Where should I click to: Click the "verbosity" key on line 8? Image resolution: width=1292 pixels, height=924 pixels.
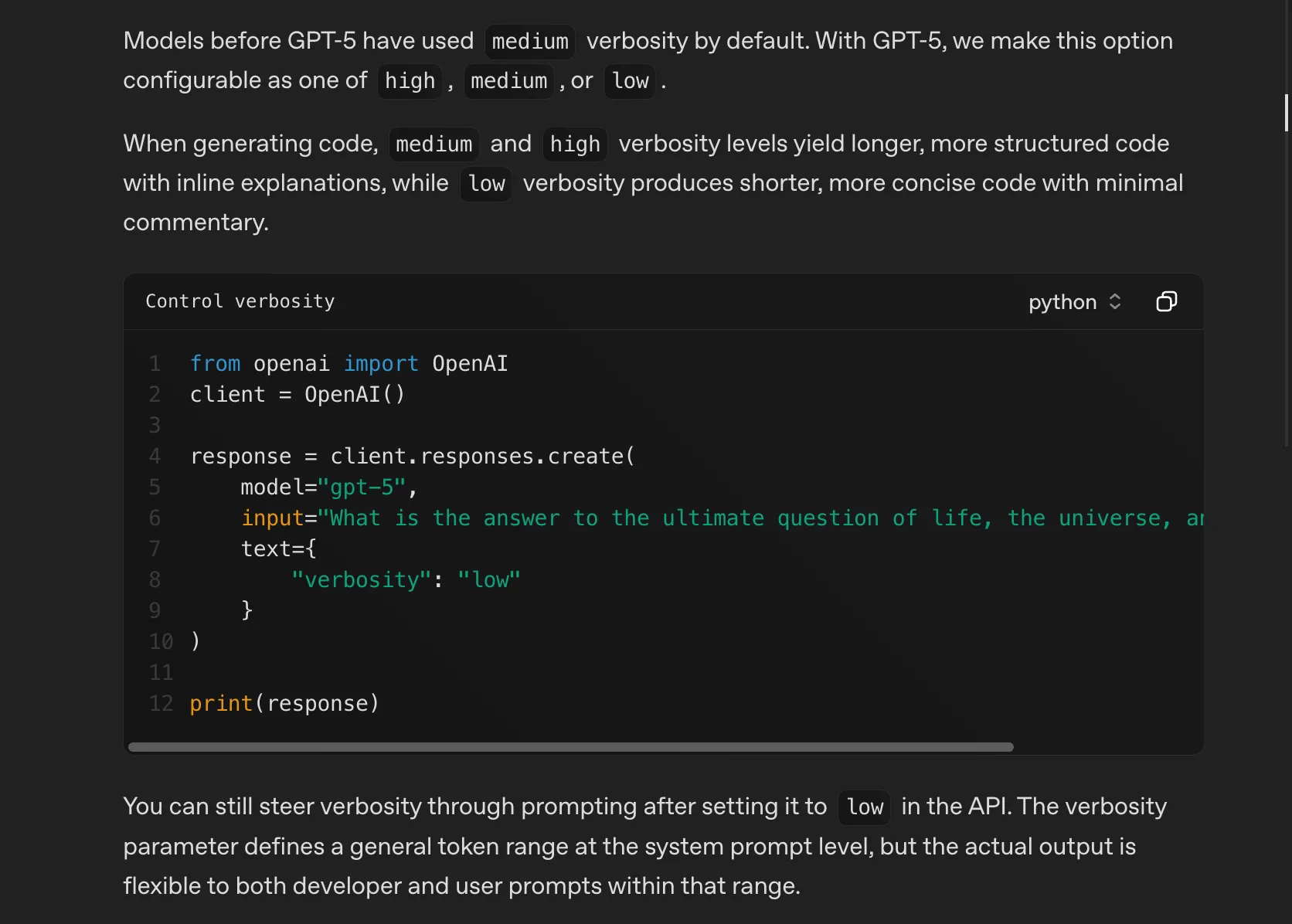361,579
